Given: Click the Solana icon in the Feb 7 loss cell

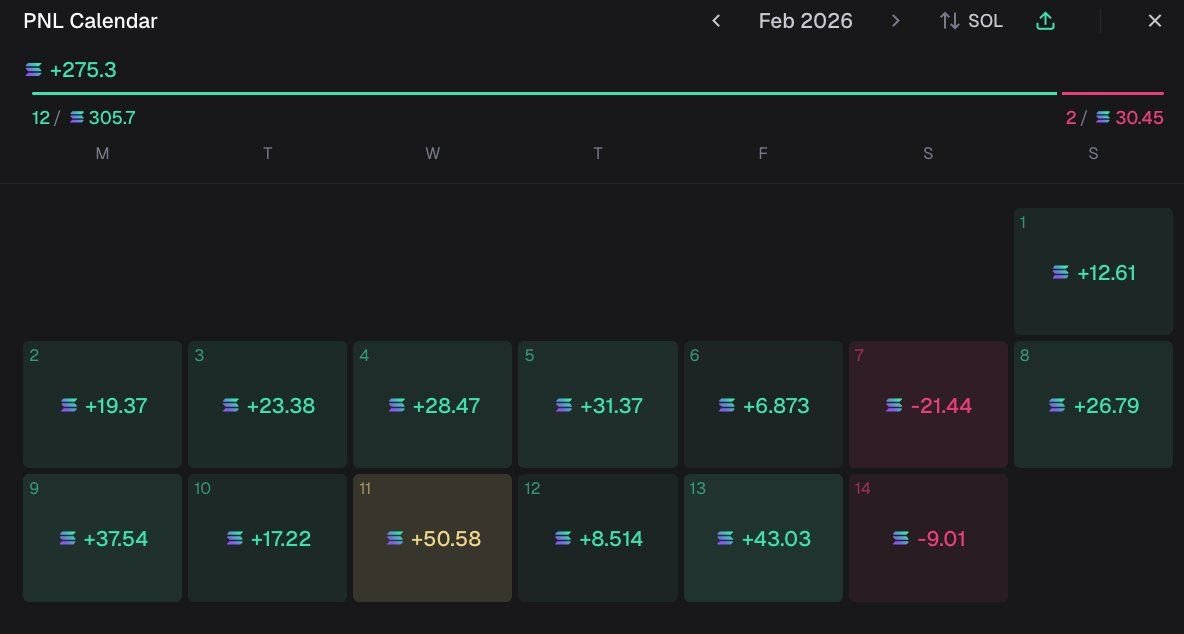Looking at the screenshot, I should click(x=892, y=405).
